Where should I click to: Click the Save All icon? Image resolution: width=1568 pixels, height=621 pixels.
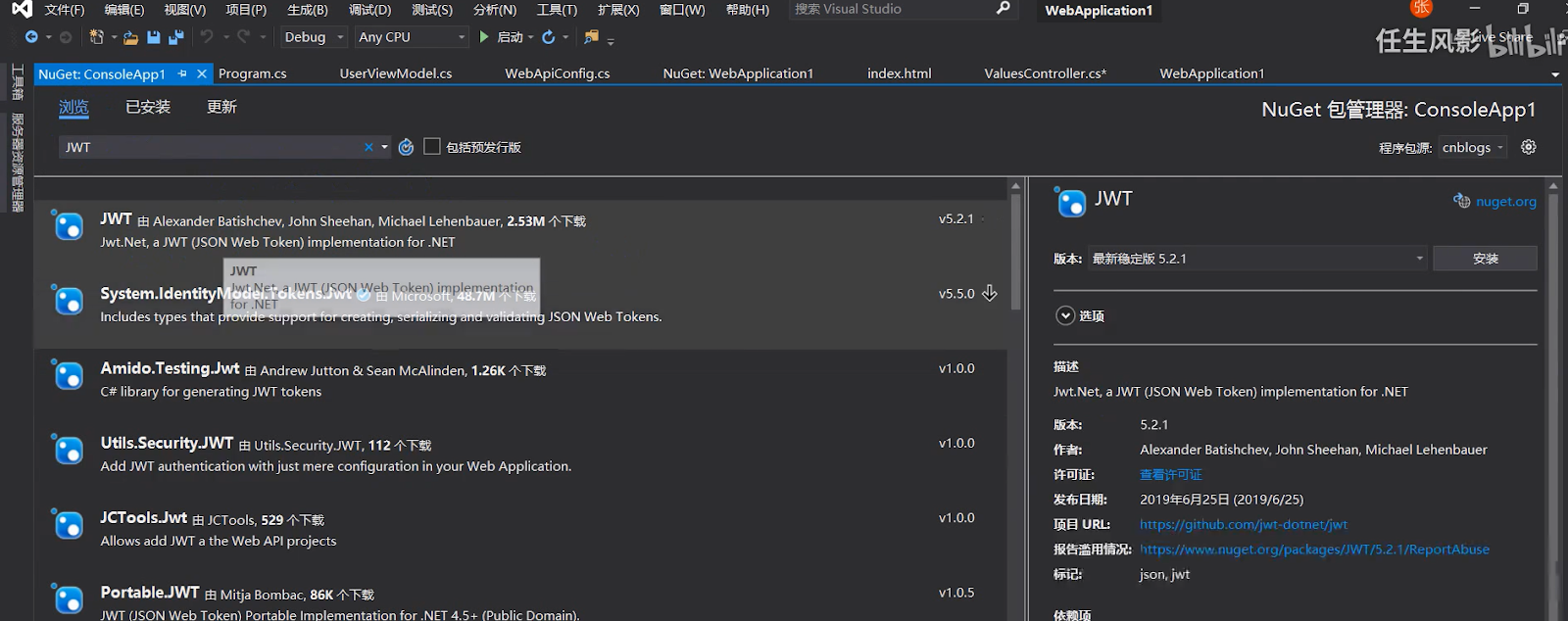click(176, 37)
